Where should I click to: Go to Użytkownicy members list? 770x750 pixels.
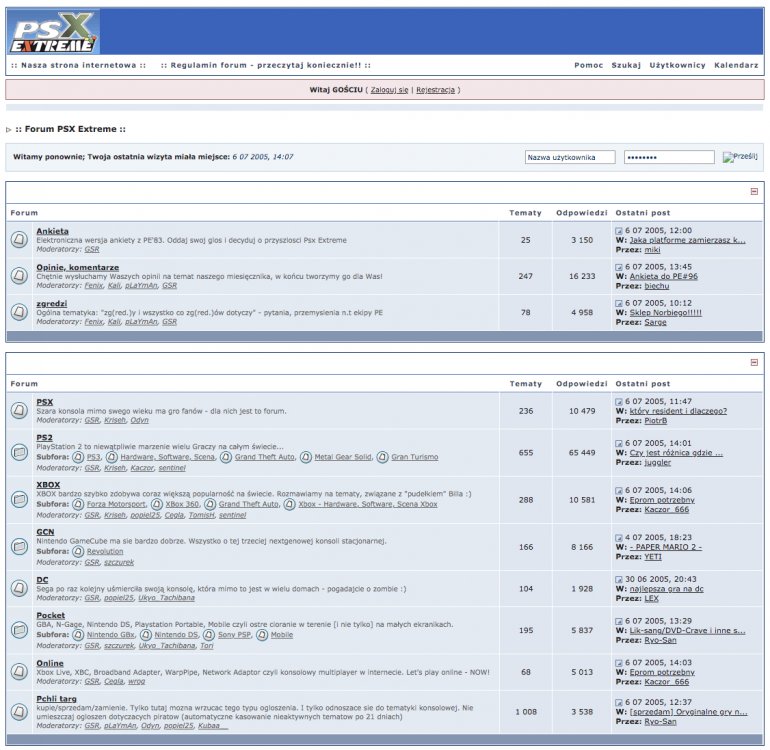pyautogui.click(x=677, y=65)
